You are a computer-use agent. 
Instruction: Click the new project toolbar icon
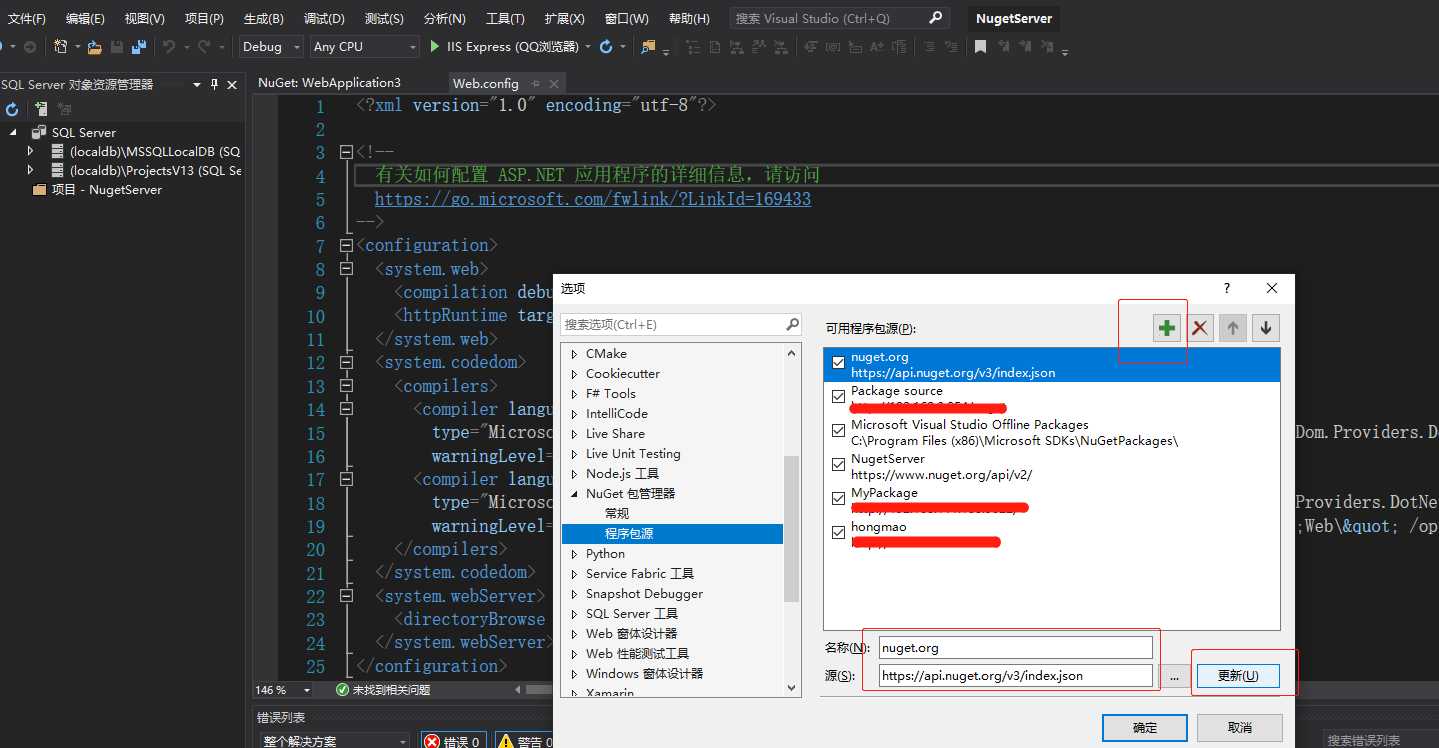pos(61,46)
